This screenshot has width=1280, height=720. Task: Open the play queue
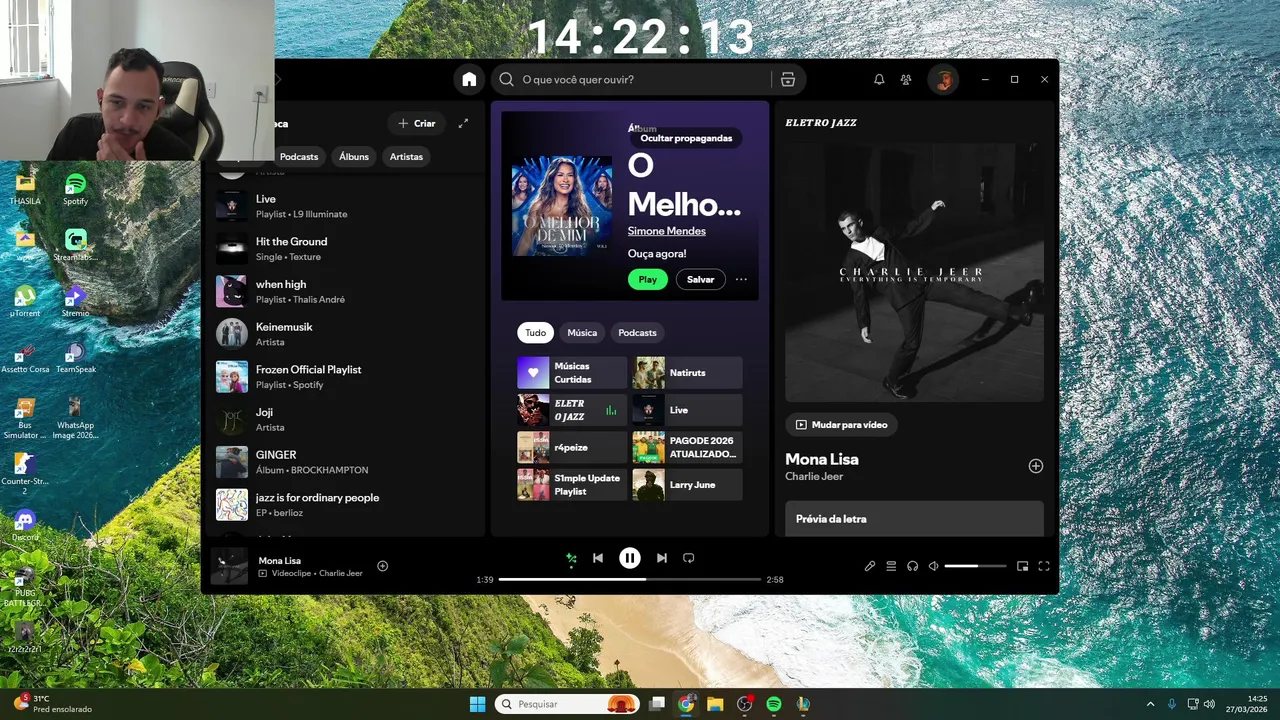tap(891, 566)
